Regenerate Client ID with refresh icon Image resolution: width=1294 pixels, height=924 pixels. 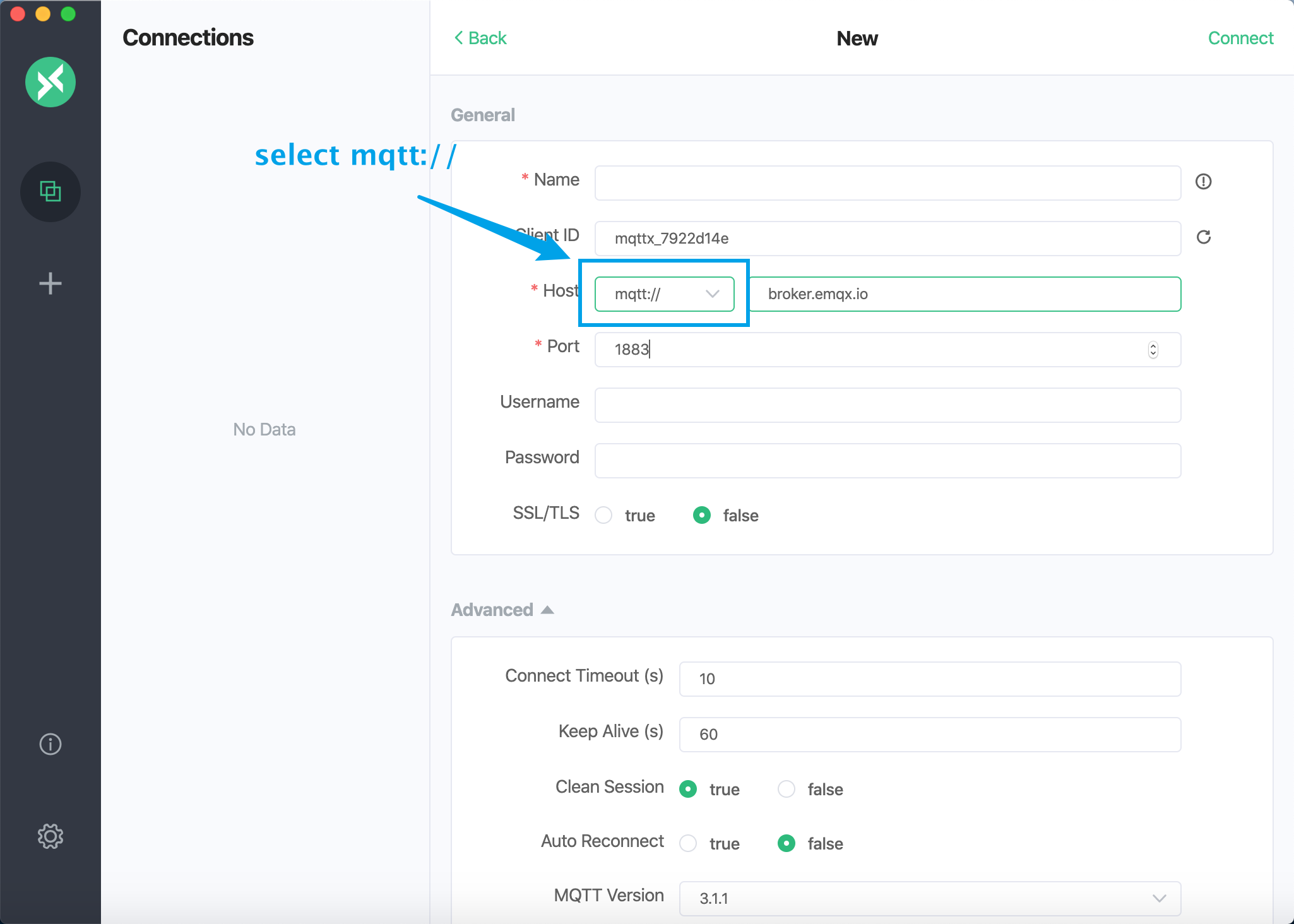click(x=1204, y=237)
